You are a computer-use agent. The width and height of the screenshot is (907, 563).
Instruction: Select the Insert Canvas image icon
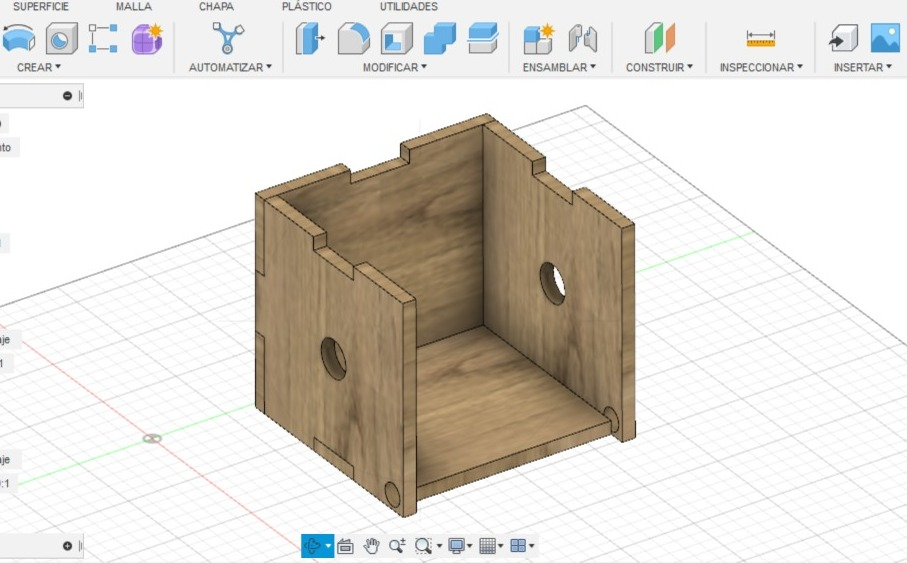click(885, 39)
